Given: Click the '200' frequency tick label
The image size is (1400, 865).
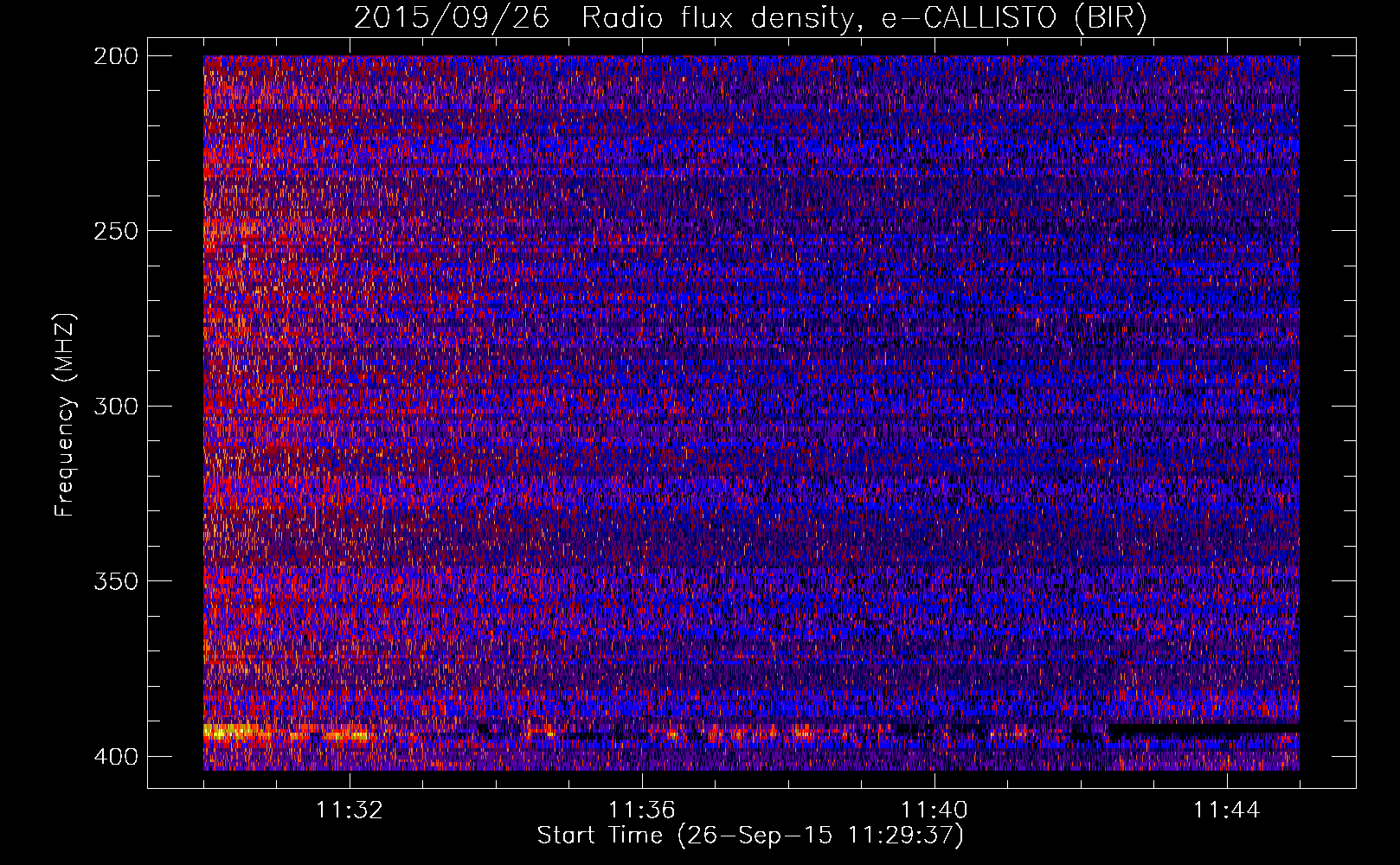Looking at the screenshot, I should [115, 55].
